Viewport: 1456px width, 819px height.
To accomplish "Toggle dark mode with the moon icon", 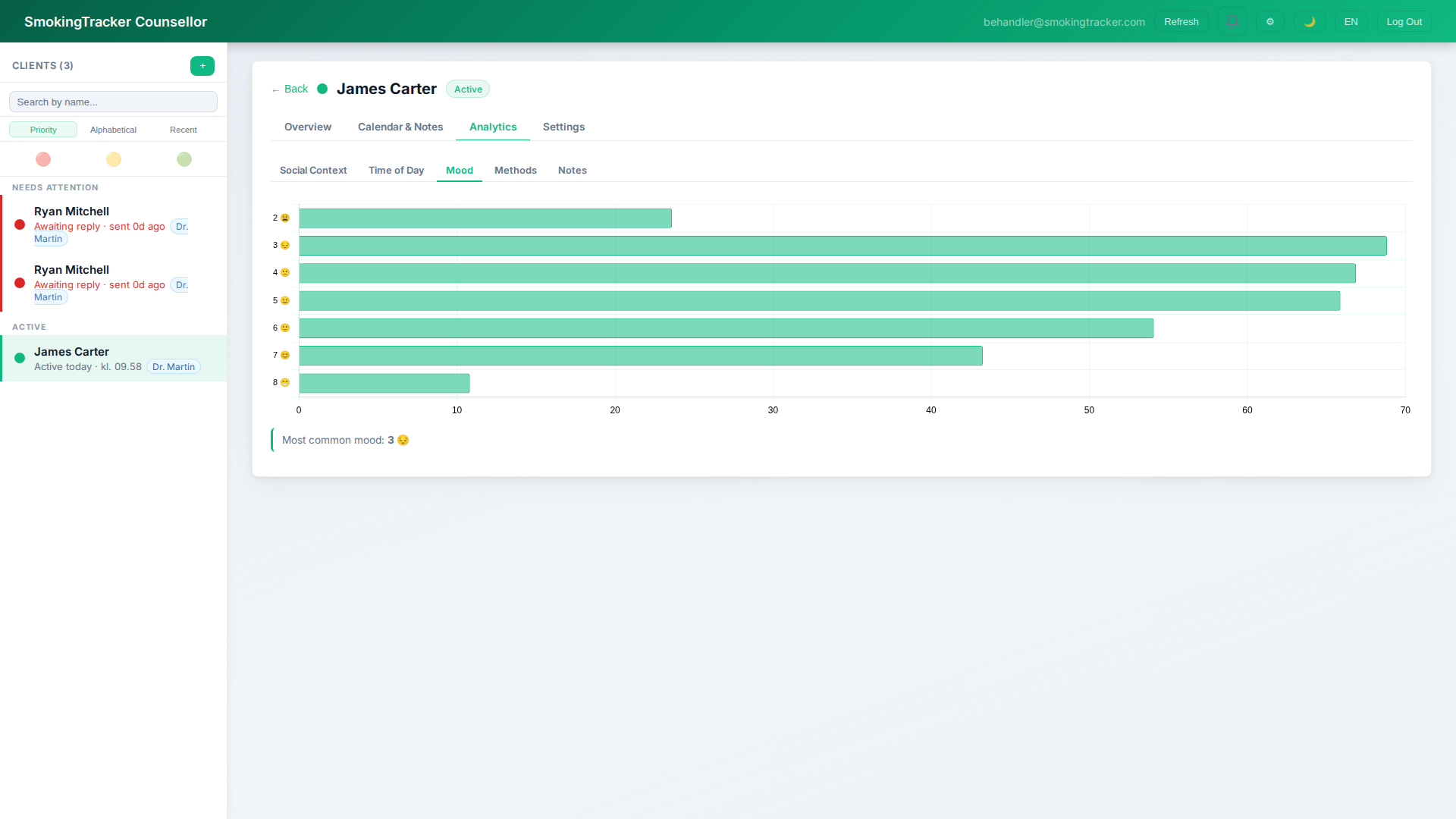I will [x=1310, y=21].
